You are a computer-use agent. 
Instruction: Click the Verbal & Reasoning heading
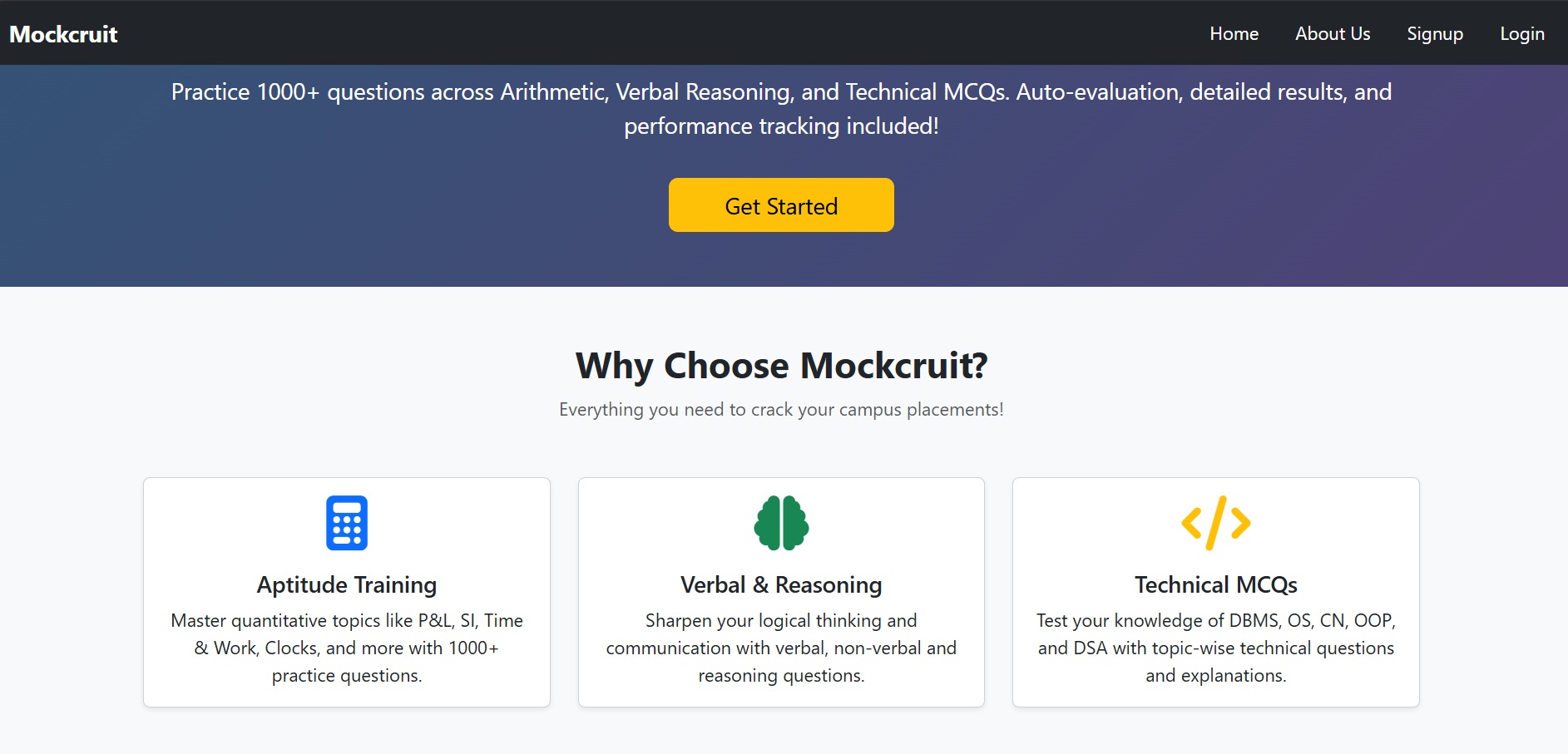tap(780, 584)
